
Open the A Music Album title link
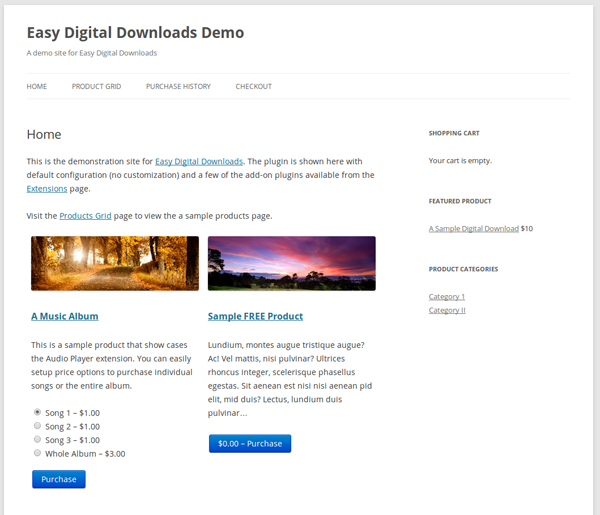pos(65,316)
